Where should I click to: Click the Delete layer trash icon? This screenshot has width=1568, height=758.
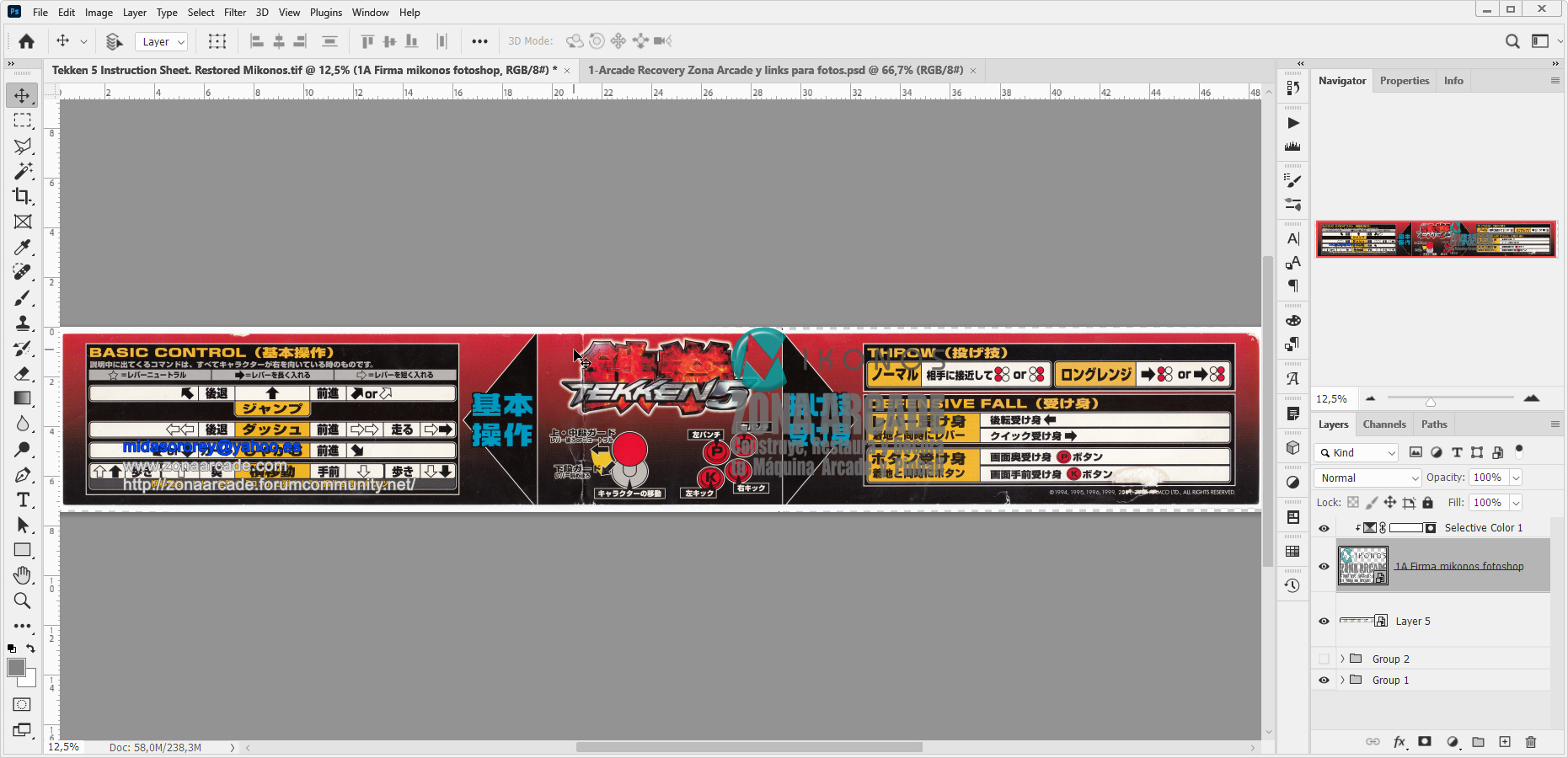point(1531,742)
